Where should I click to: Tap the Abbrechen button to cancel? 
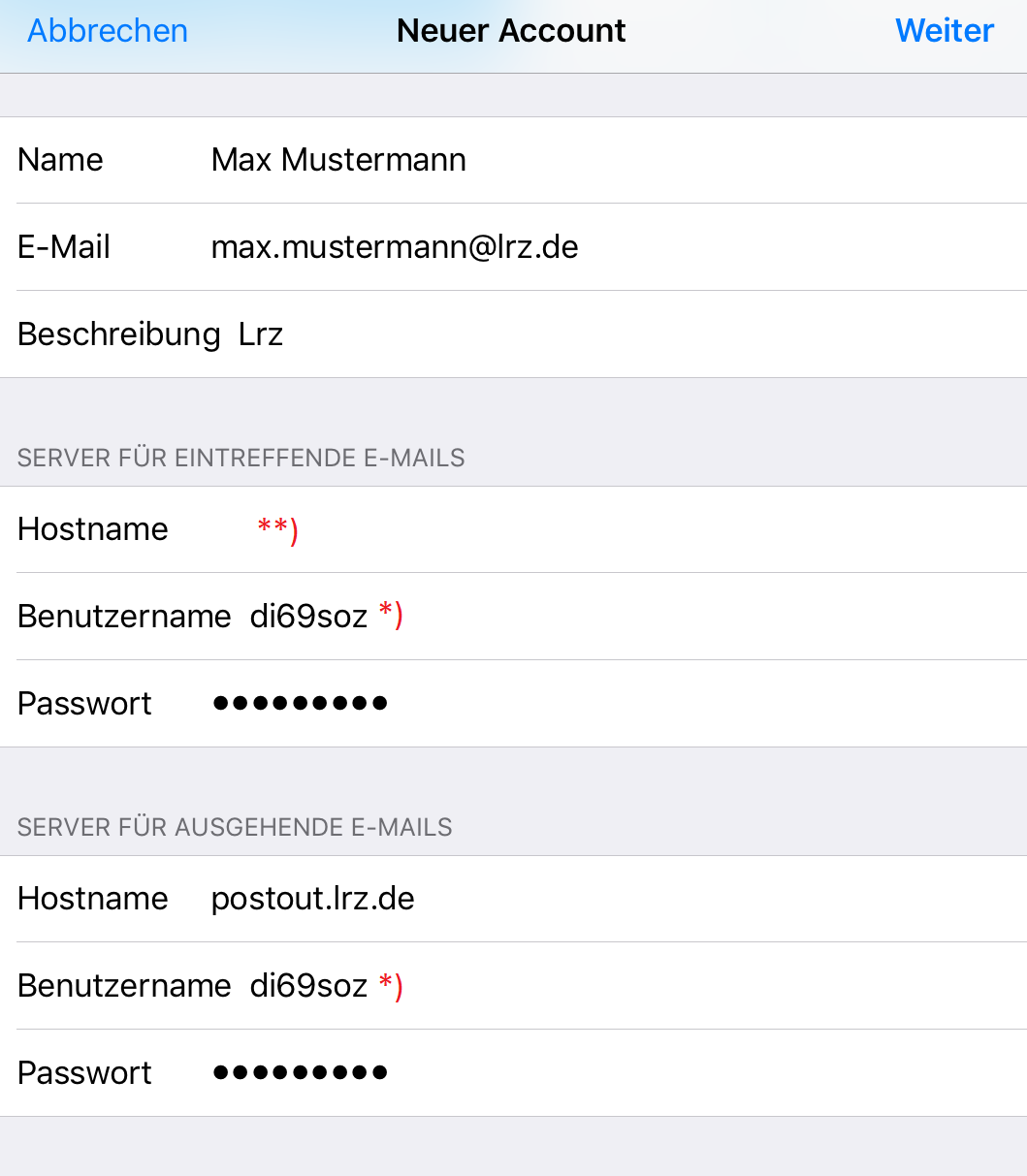pos(108,31)
